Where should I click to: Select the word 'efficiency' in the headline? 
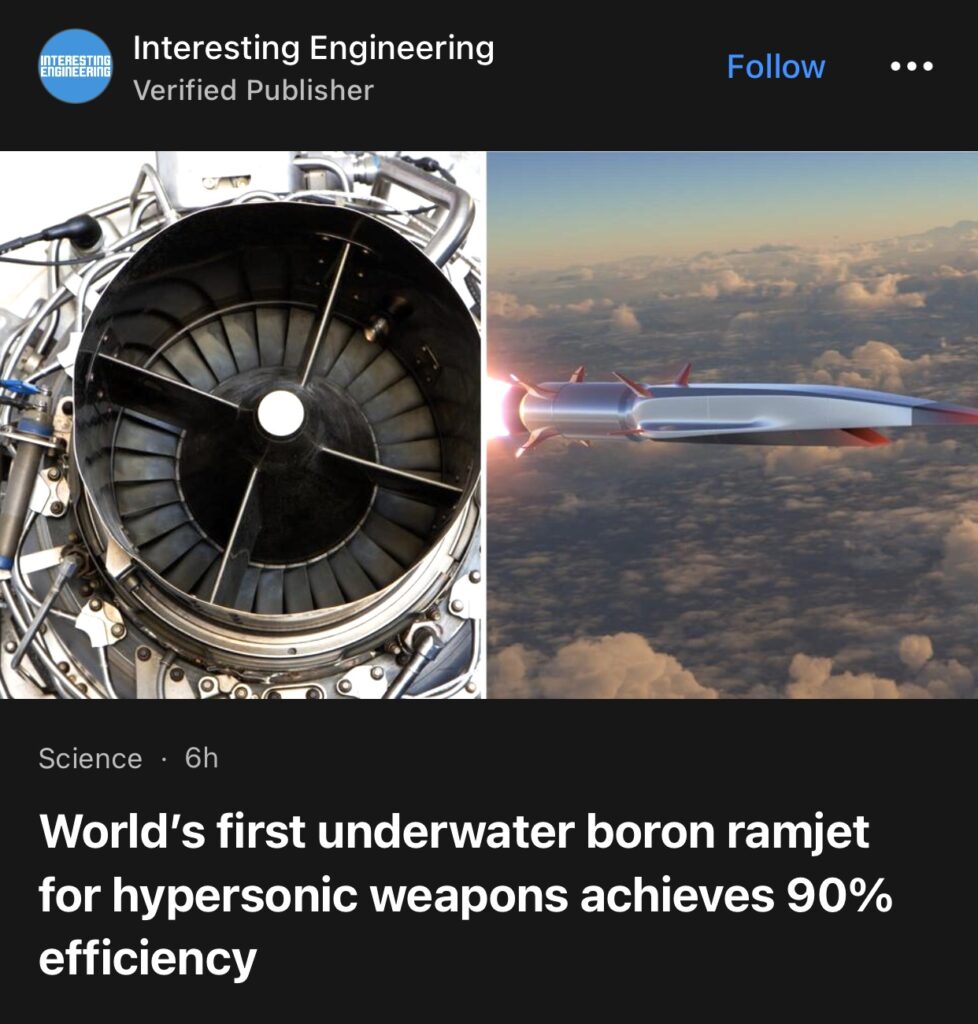click(148, 958)
